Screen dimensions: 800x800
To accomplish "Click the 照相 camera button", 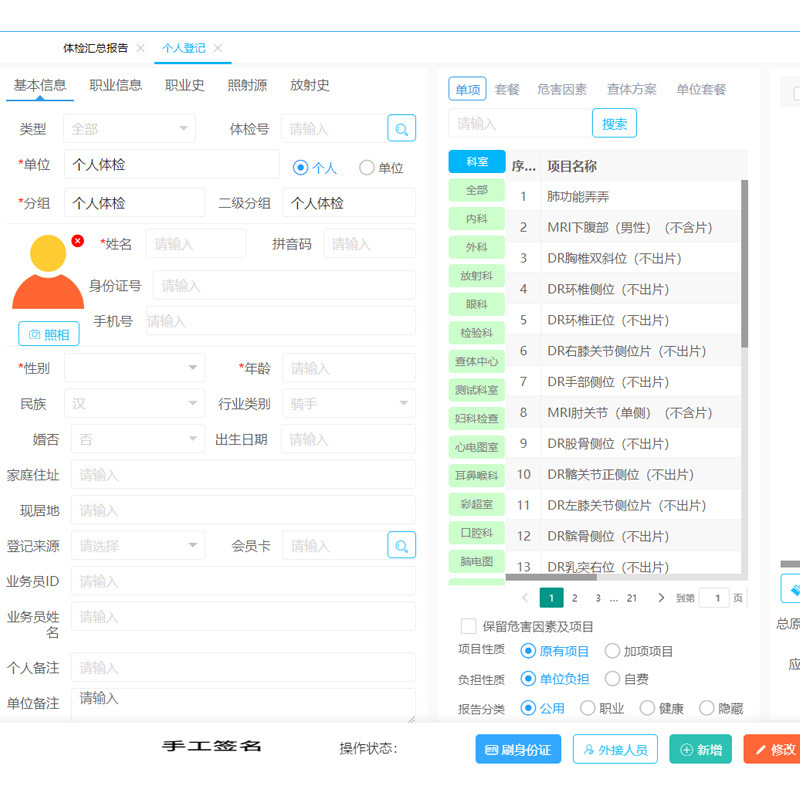I will (49, 334).
